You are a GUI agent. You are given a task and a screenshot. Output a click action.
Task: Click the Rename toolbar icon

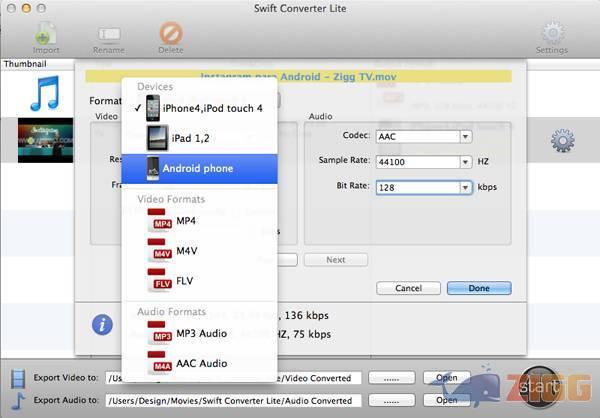pos(109,39)
